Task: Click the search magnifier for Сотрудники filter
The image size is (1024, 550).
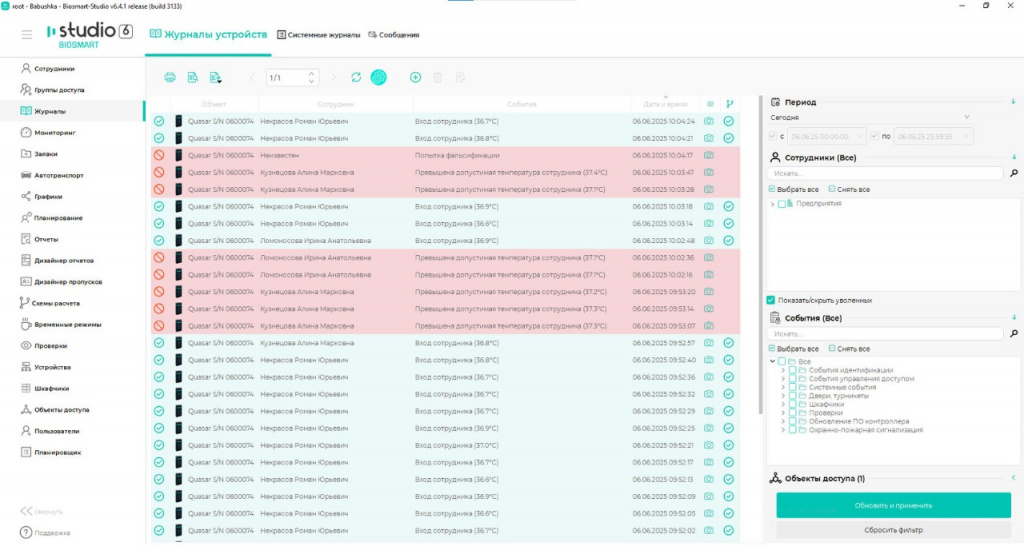Action: pos(1014,173)
